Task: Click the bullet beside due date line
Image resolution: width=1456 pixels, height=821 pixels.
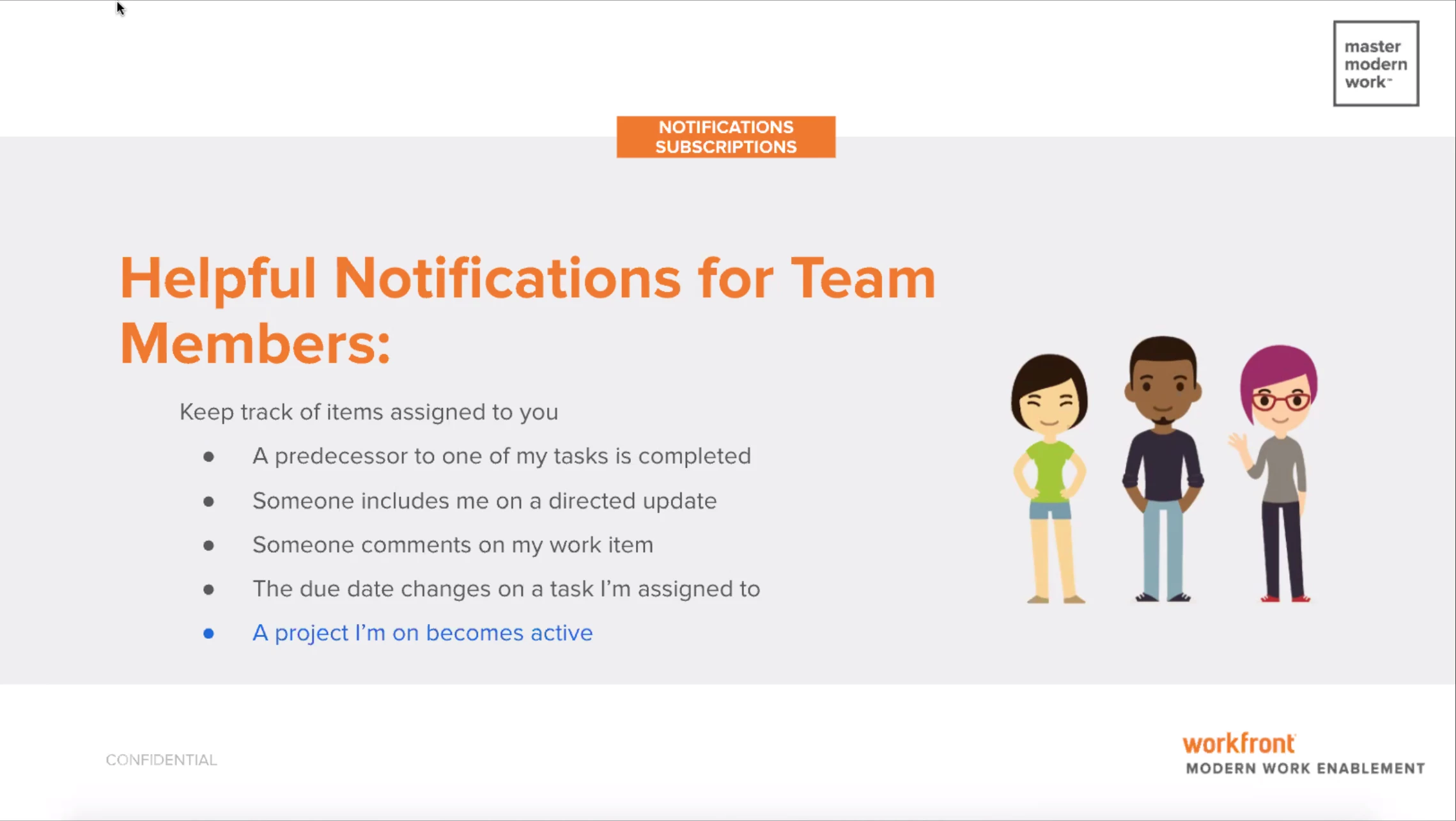Action: click(208, 589)
